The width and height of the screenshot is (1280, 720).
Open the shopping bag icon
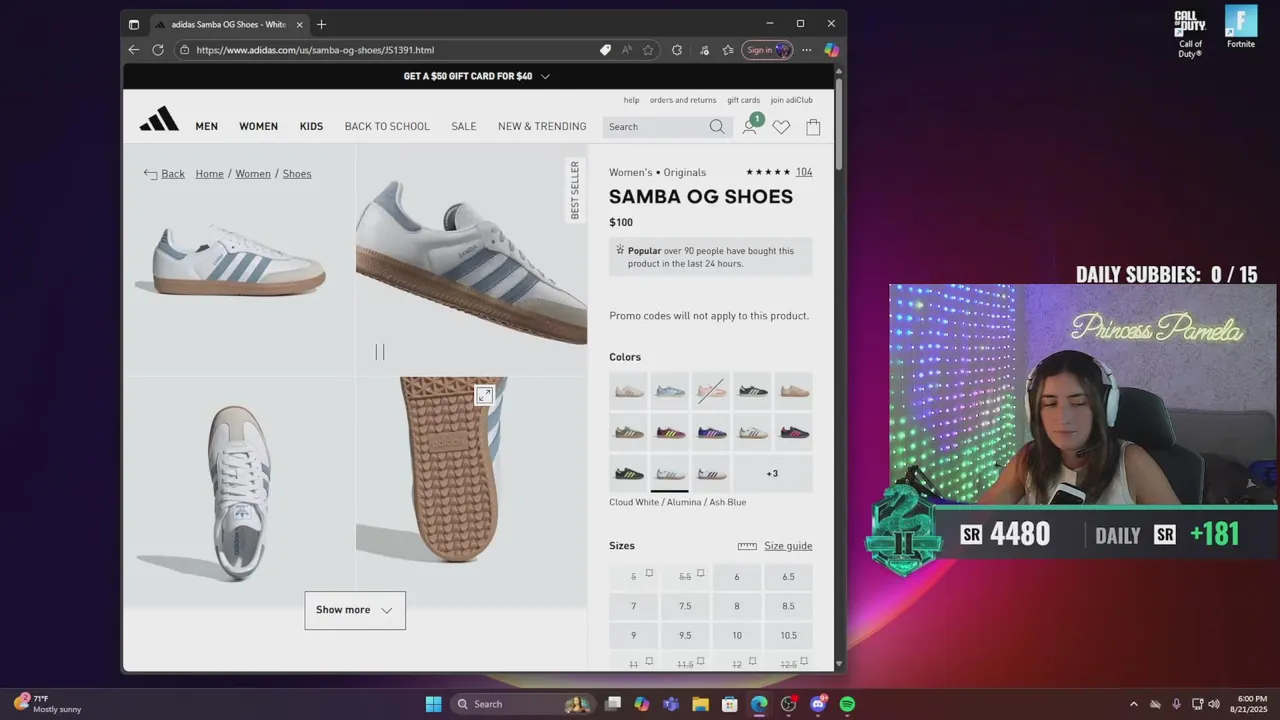pos(813,127)
